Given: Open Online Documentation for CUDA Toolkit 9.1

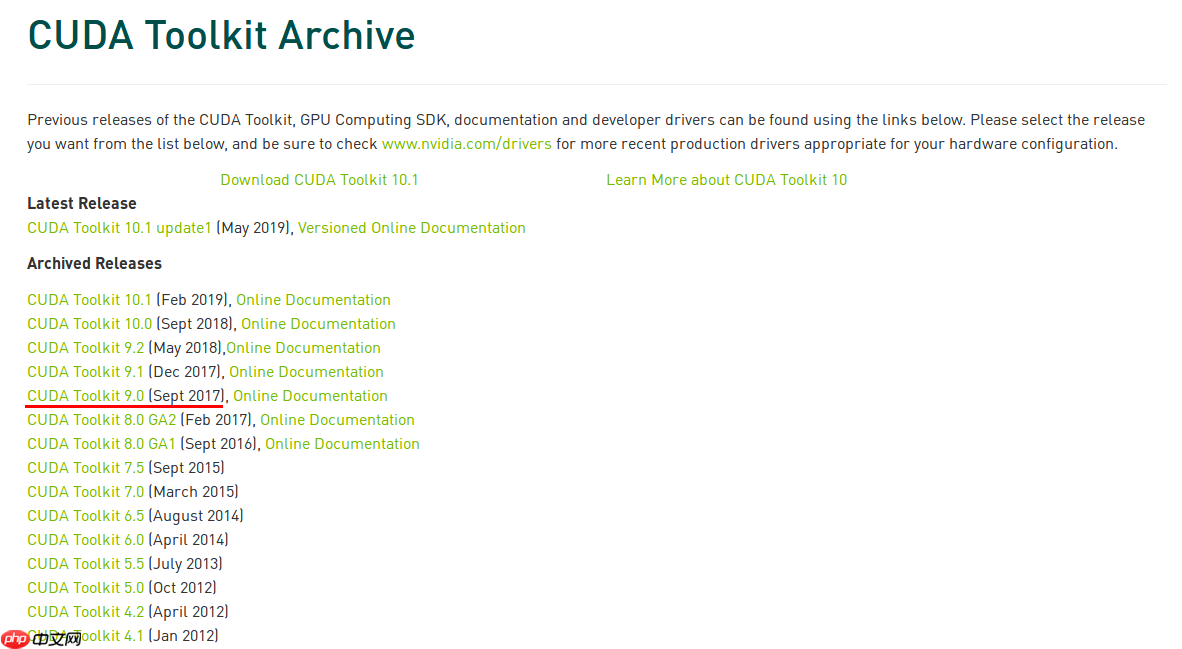Looking at the screenshot, I should click(x=306, y=372).
